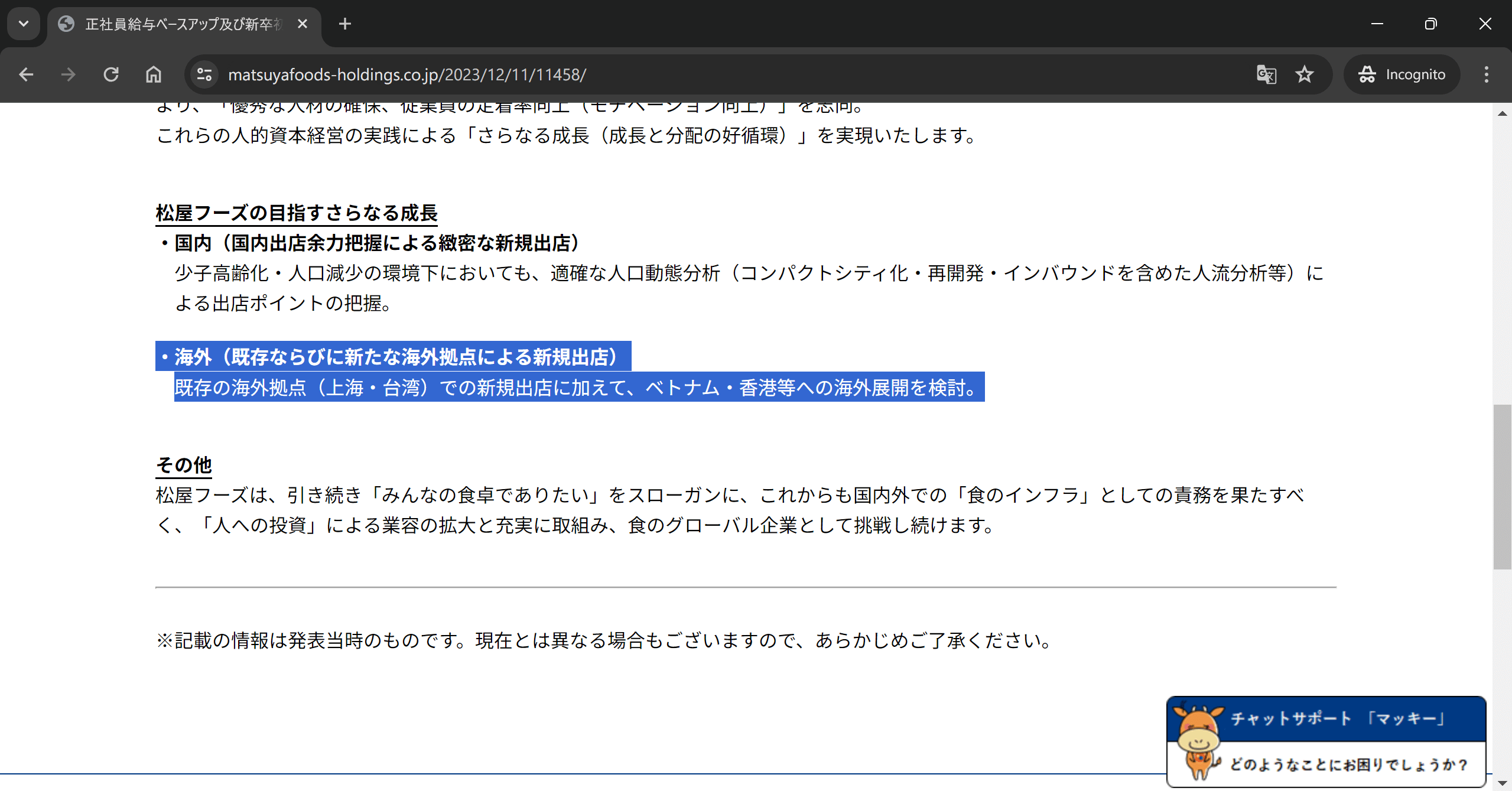Click highlighted sentence 既存の海外拠点（上海・台湾）
1512x791 pixels.
(x=579, y=387)
